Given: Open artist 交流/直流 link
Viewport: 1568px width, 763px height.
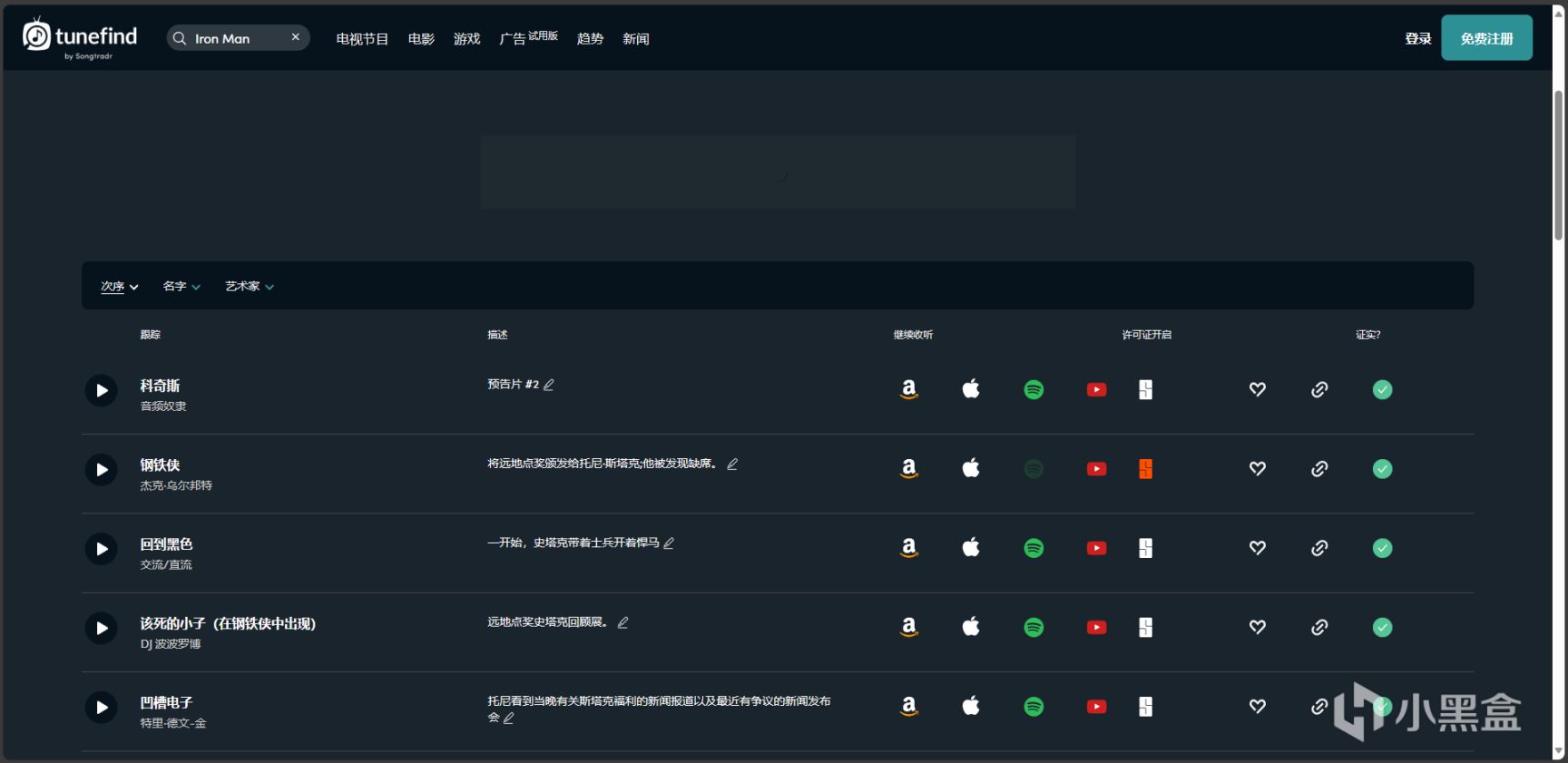Looking at the screenshot, I should click(166, 564).
